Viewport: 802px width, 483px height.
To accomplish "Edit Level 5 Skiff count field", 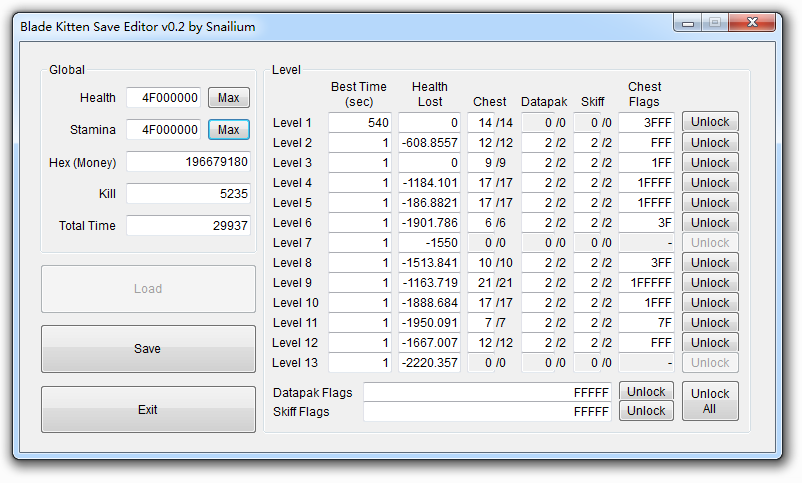I will click(x=587, y=203).
